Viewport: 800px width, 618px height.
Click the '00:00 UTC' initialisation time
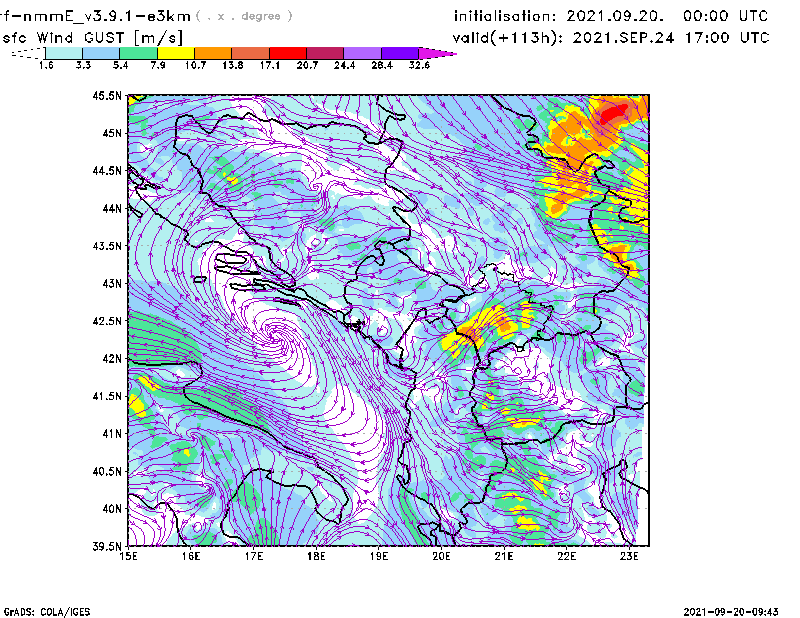pyautogui.click(x=726, y=16)
